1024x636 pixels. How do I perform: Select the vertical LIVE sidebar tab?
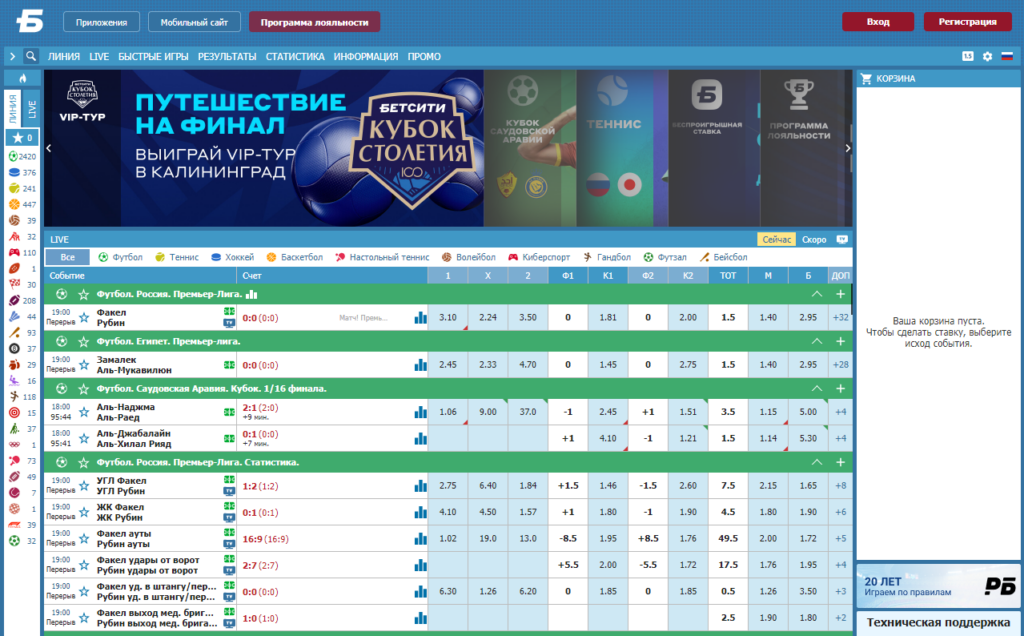point(31,108)
